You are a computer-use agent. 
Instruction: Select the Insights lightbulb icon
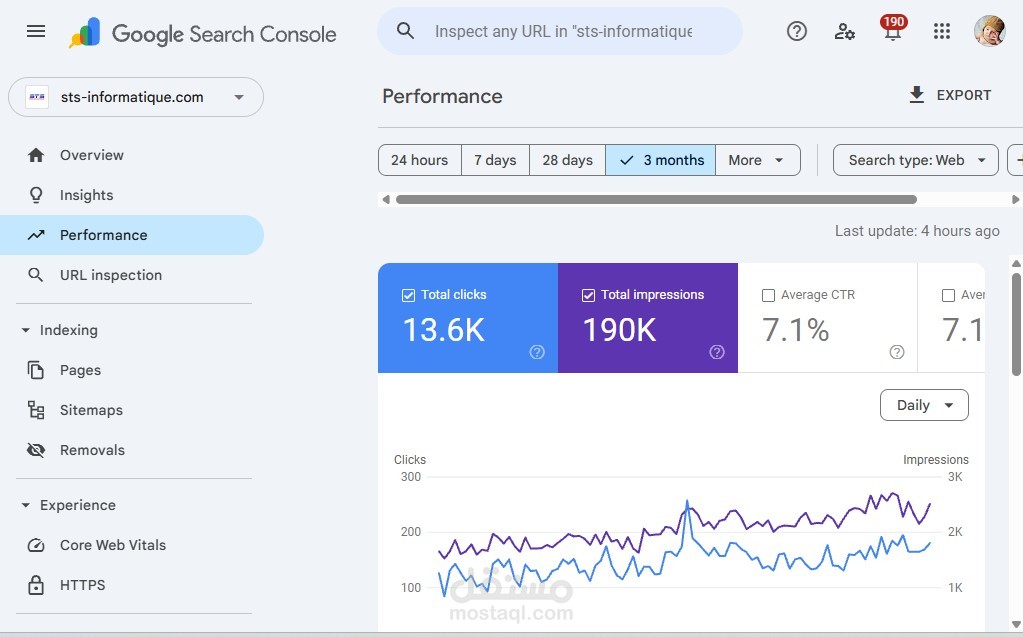click(36, 195)
